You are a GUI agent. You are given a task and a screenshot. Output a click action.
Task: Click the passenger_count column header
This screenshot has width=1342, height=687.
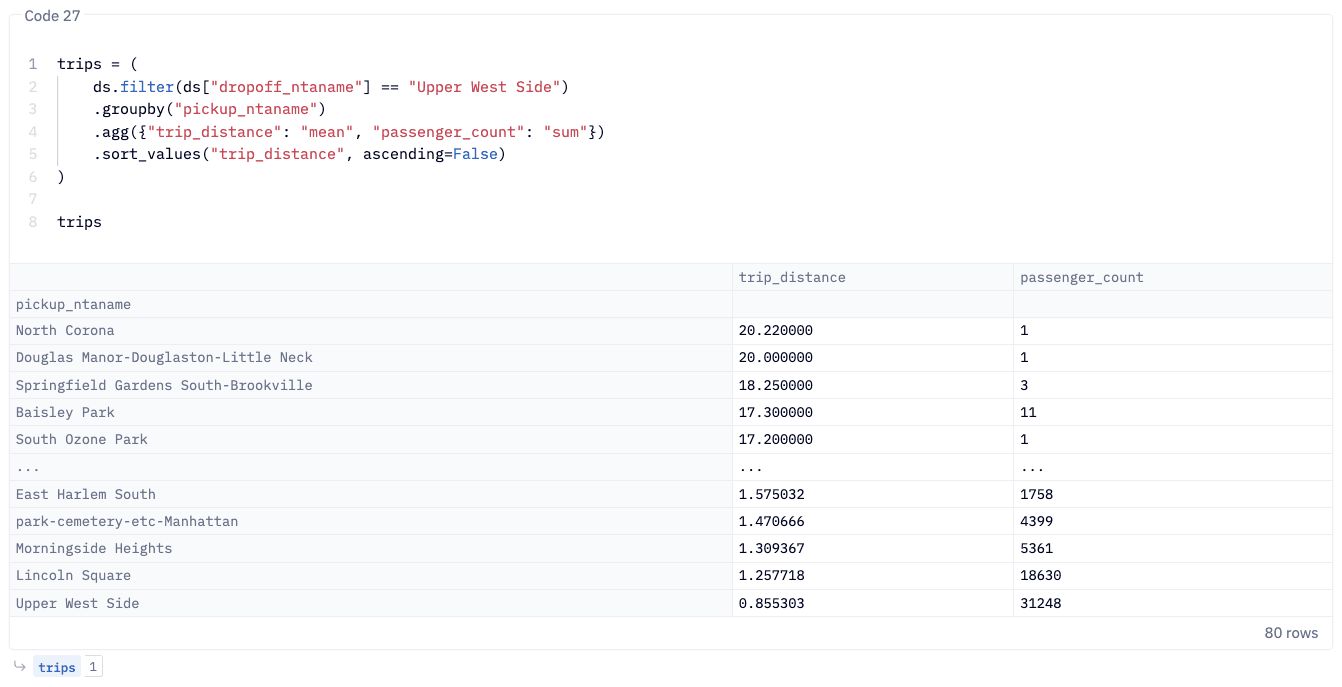click(1081, 277)
